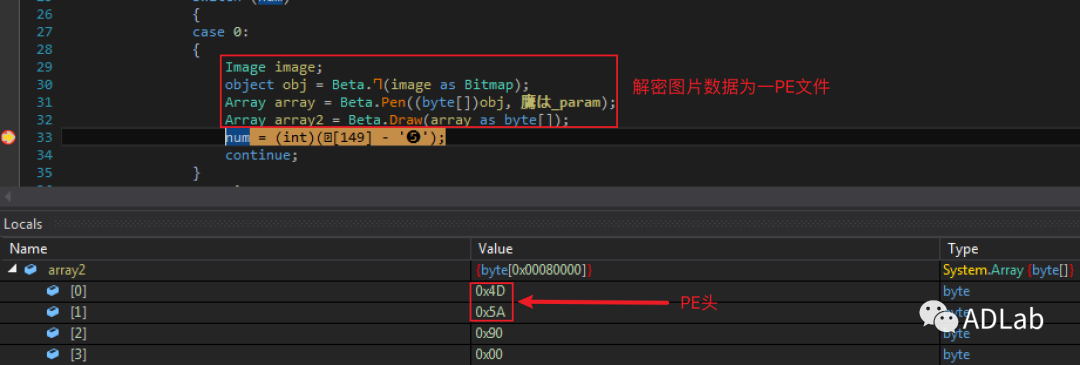Select the cube icon of element [2]
Image resolution: width=1080 pixels, height=365 pixels.
click(53, 333)
